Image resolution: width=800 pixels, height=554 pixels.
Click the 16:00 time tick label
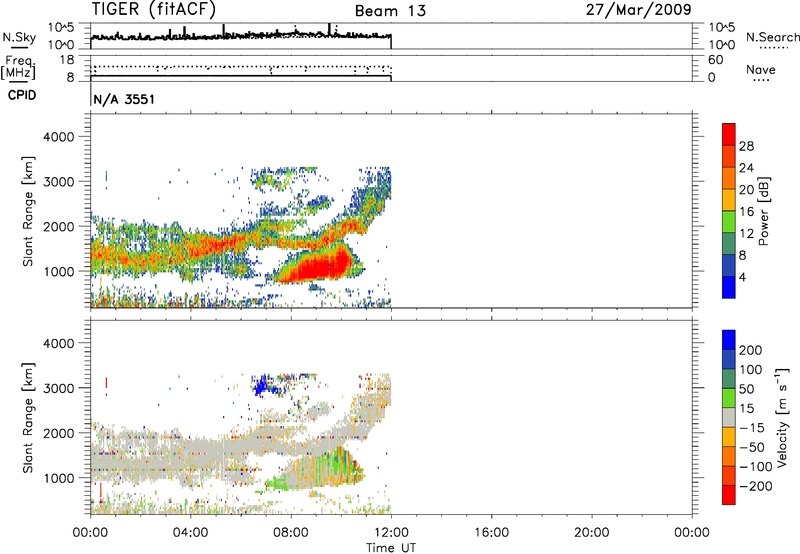(491, 533)
